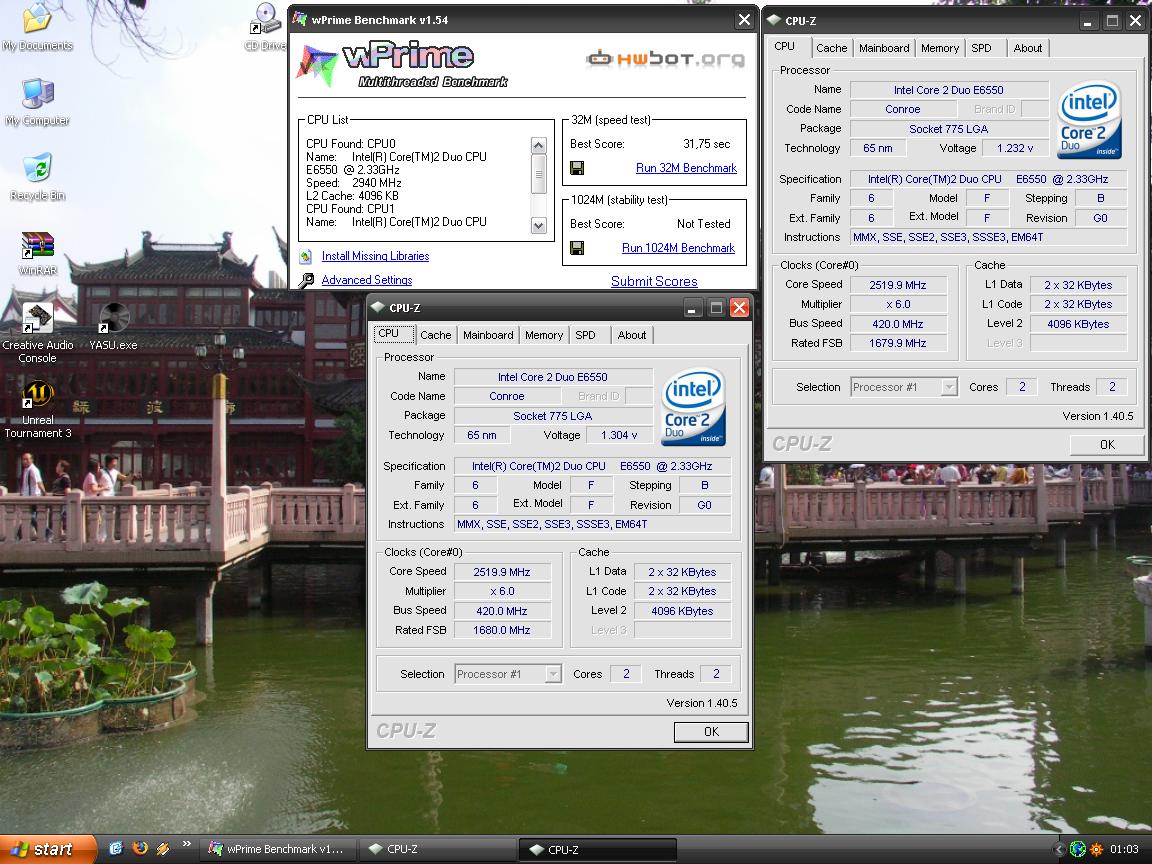Open the My Documents desktop icon

[x=37, y=28]
